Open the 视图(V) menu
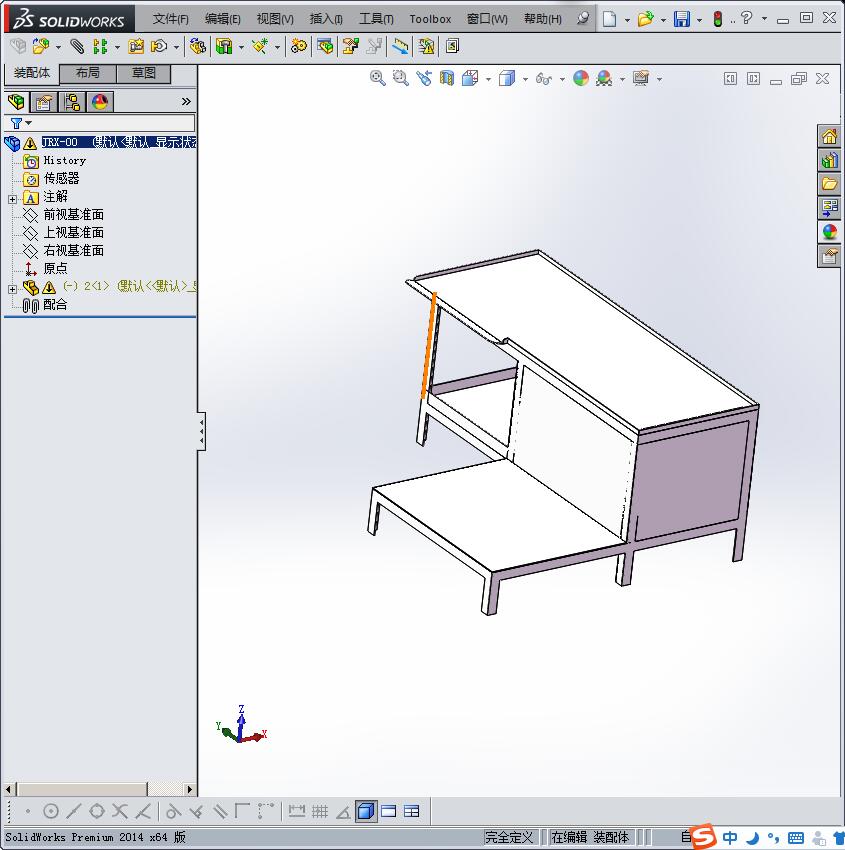The width and height of the screenshot is (845, 850). [275, 19]
